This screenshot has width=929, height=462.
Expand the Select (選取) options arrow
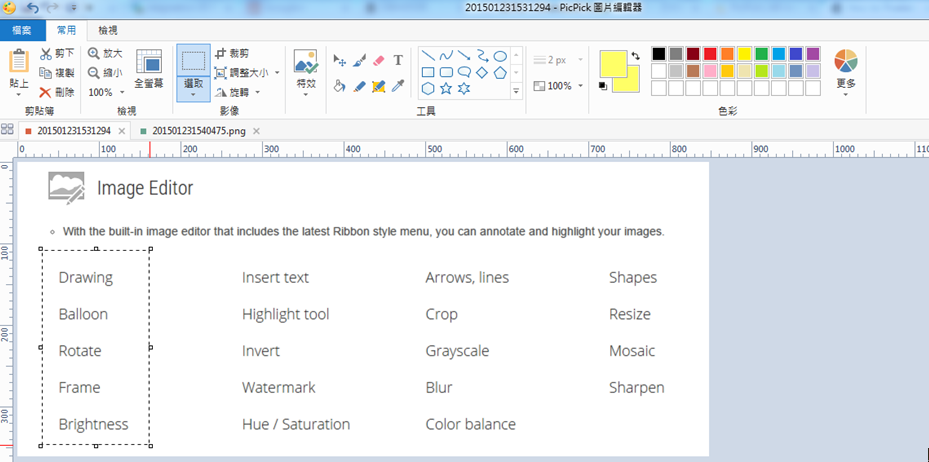coord(193,95)
